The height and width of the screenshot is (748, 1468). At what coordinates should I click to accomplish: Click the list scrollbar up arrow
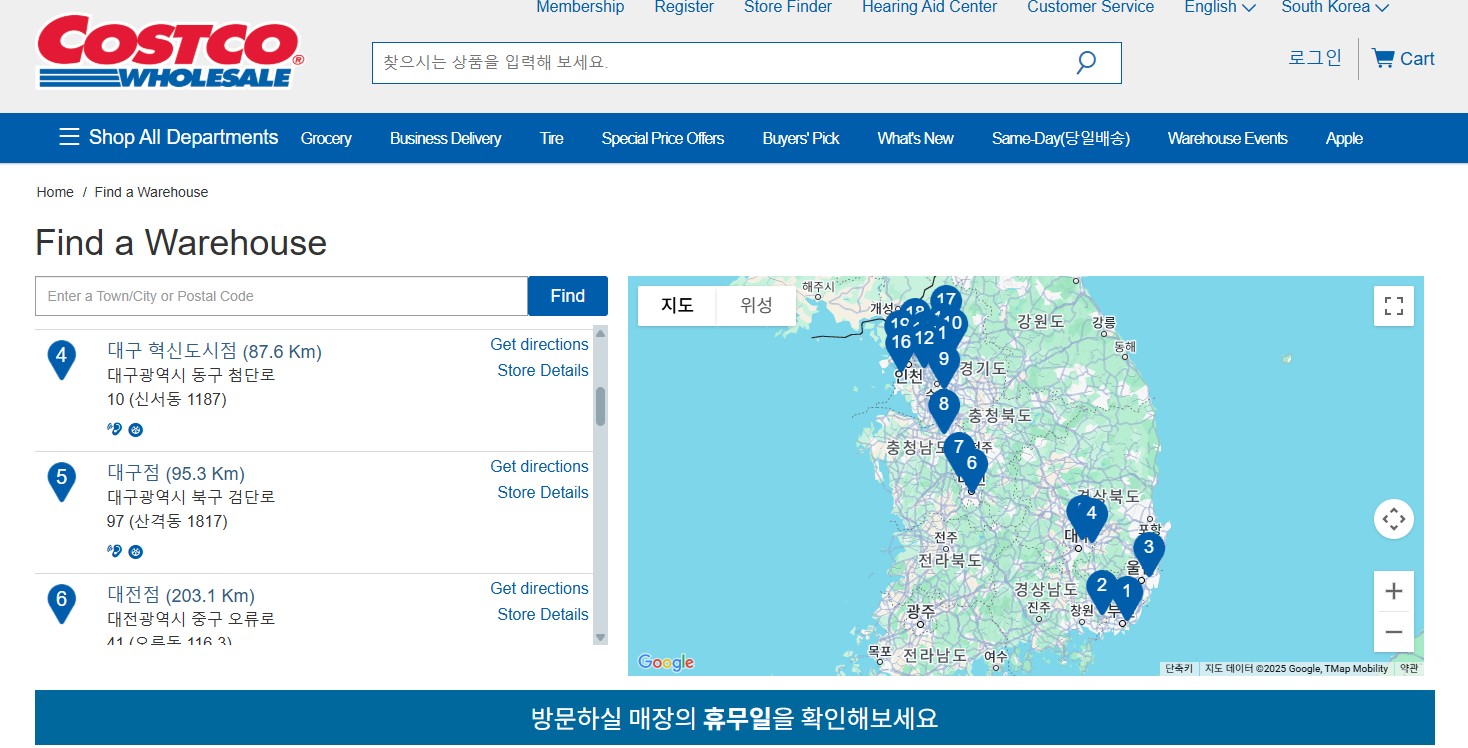pyautogui.click(x=601, y=333)
